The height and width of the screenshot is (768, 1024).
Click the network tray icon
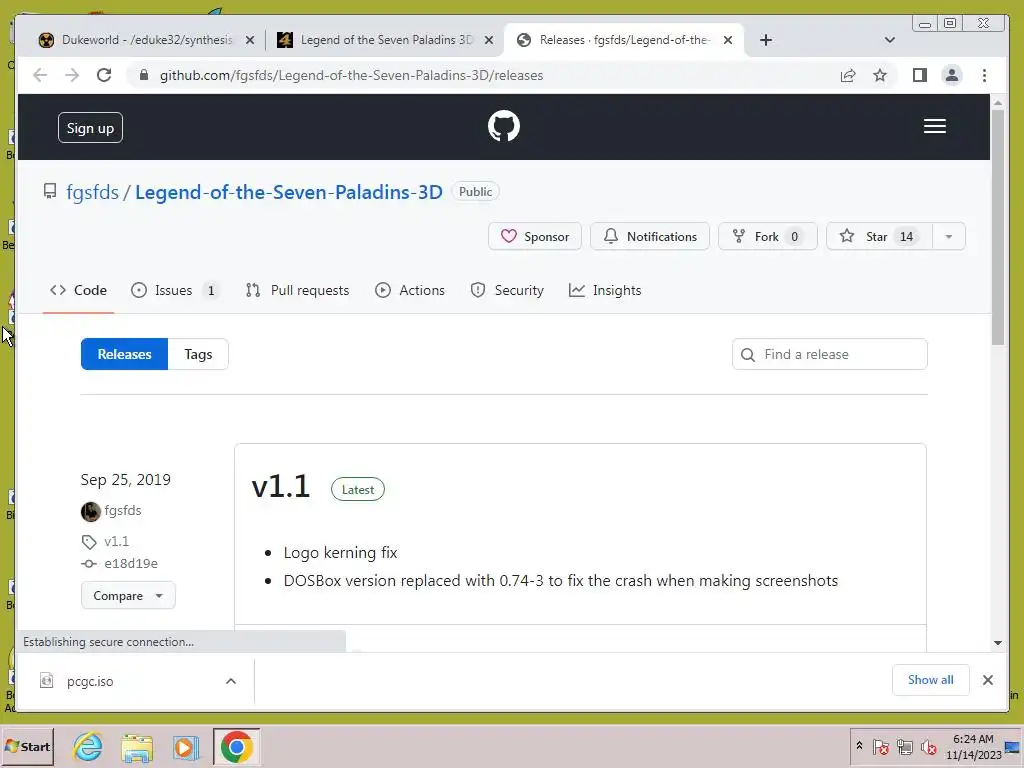pyautogui.click(x=904, y=746)
